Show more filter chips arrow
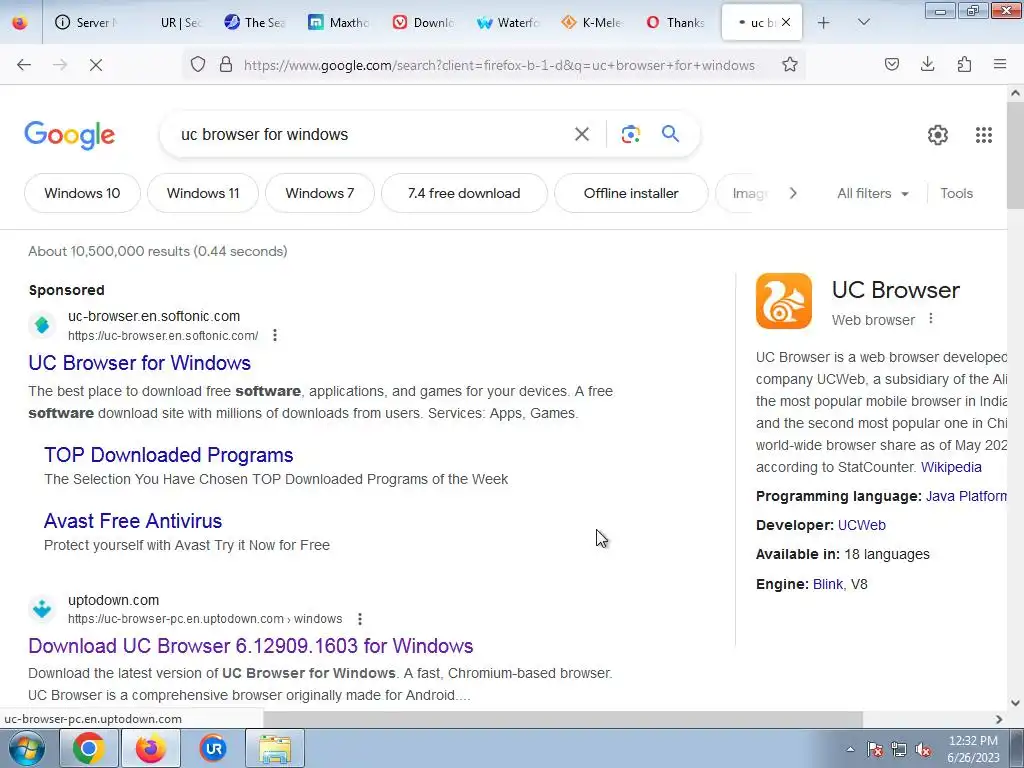The height and width of the screenshot is (768, 1024). coord(793,193)
